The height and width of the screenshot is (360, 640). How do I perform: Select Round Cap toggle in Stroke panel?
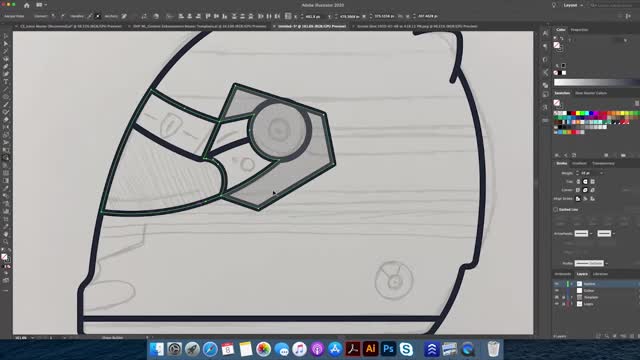tap(585, 182)
